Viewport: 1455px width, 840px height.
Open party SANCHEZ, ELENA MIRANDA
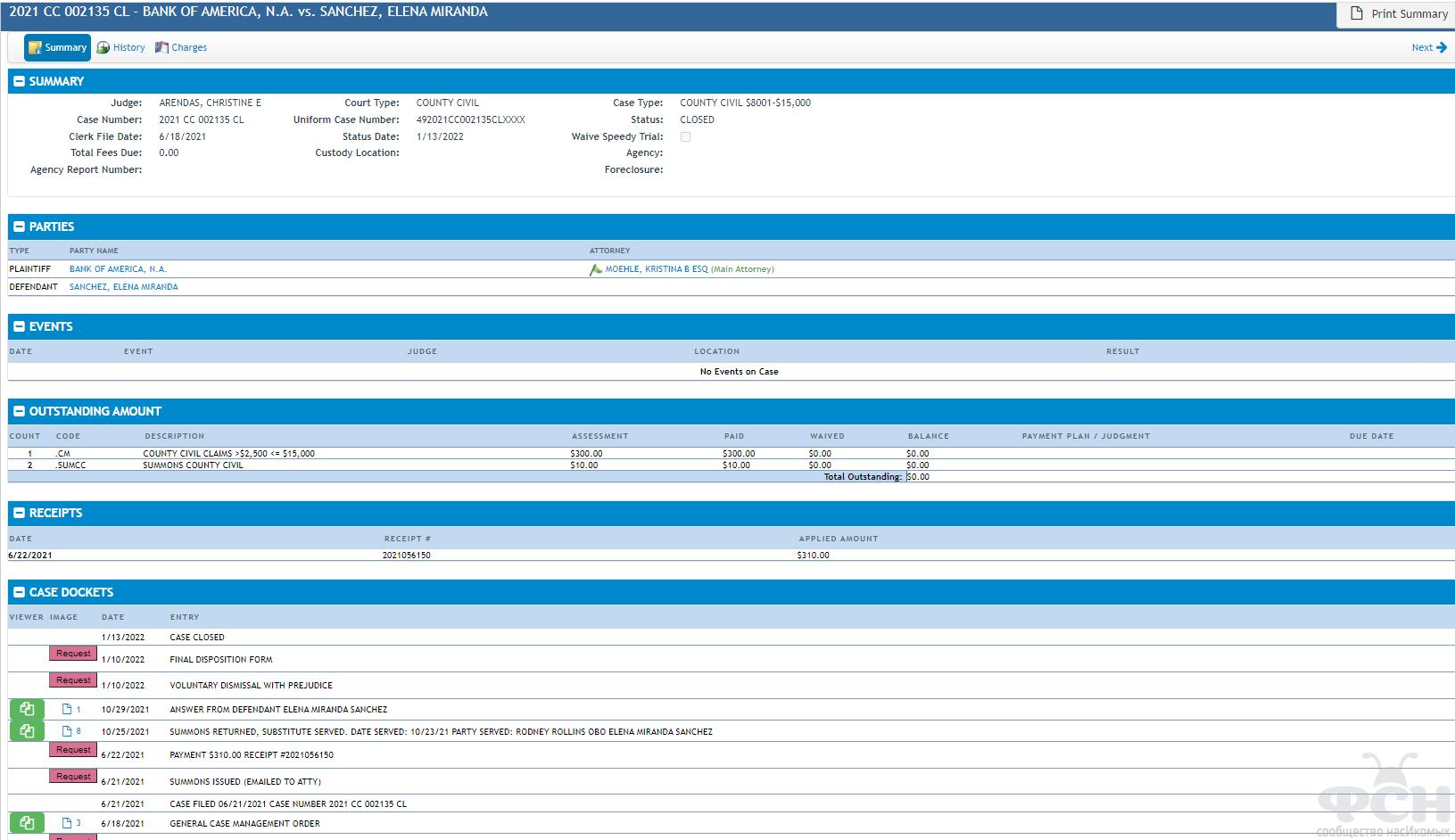coord(123,286)
